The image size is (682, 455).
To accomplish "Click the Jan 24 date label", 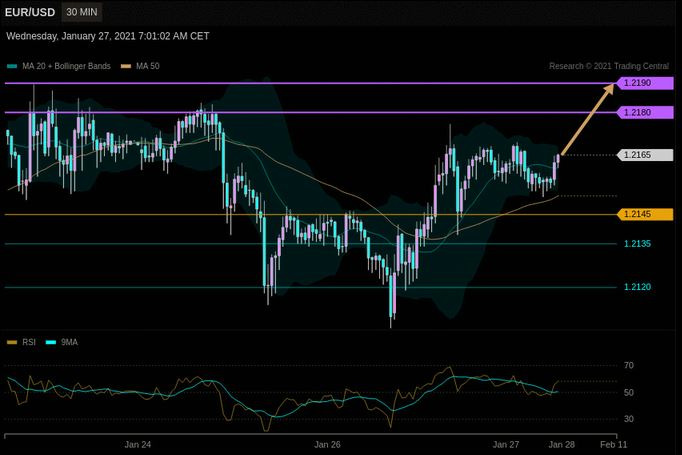I will click(138, 445).
